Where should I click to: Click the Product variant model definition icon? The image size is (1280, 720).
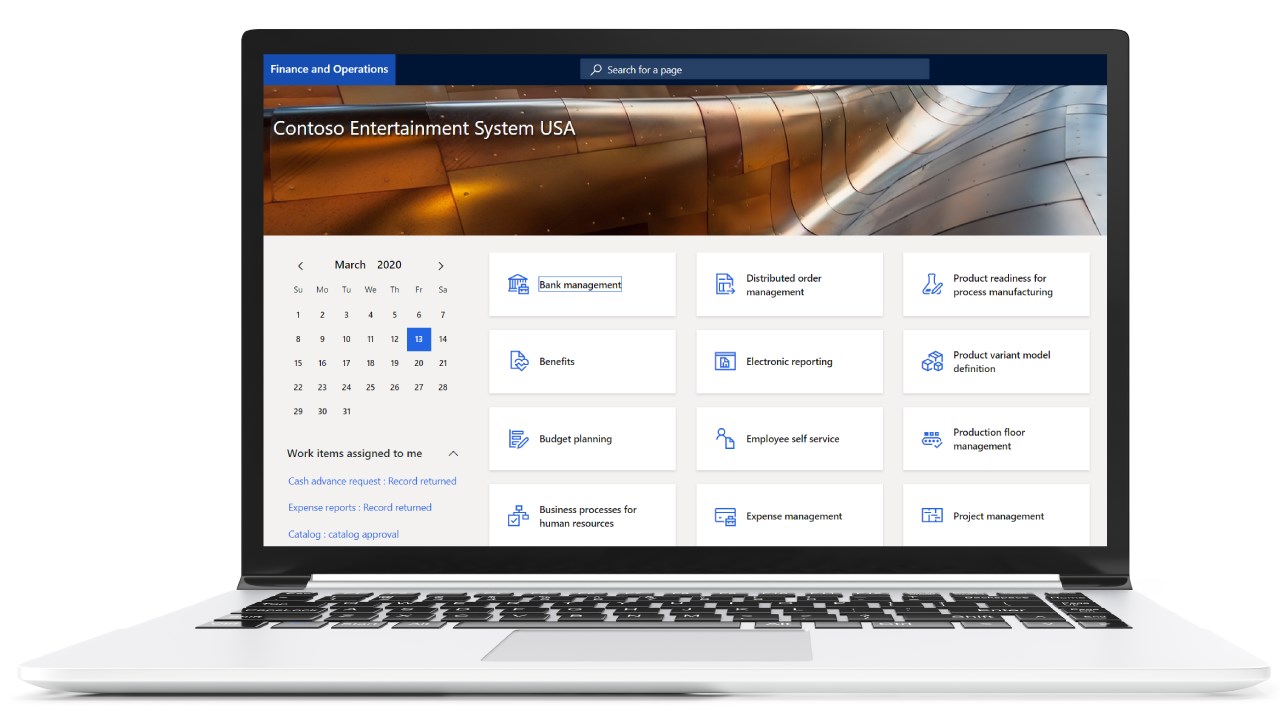932,362
